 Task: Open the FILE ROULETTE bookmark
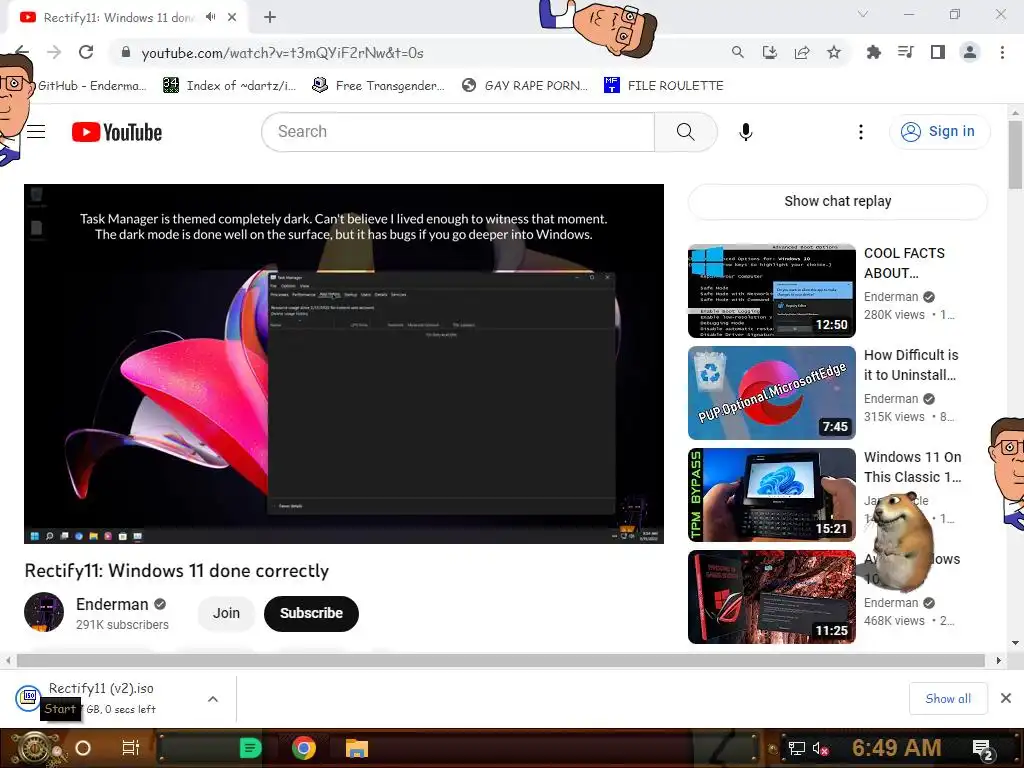(664, 86)
